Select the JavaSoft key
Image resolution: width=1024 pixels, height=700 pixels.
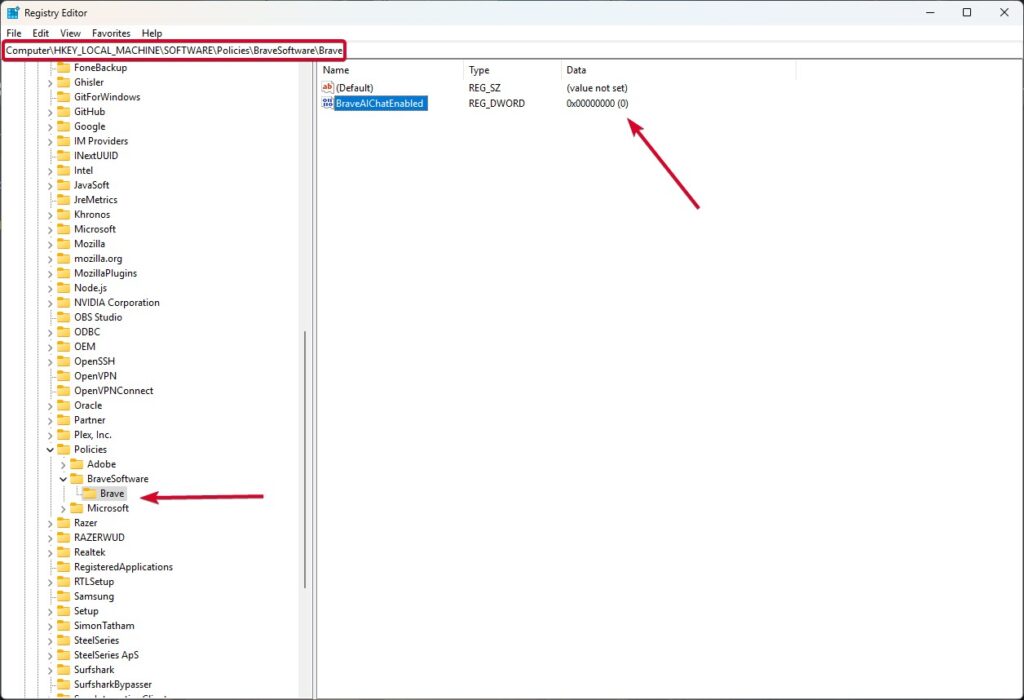pos(91,185)
